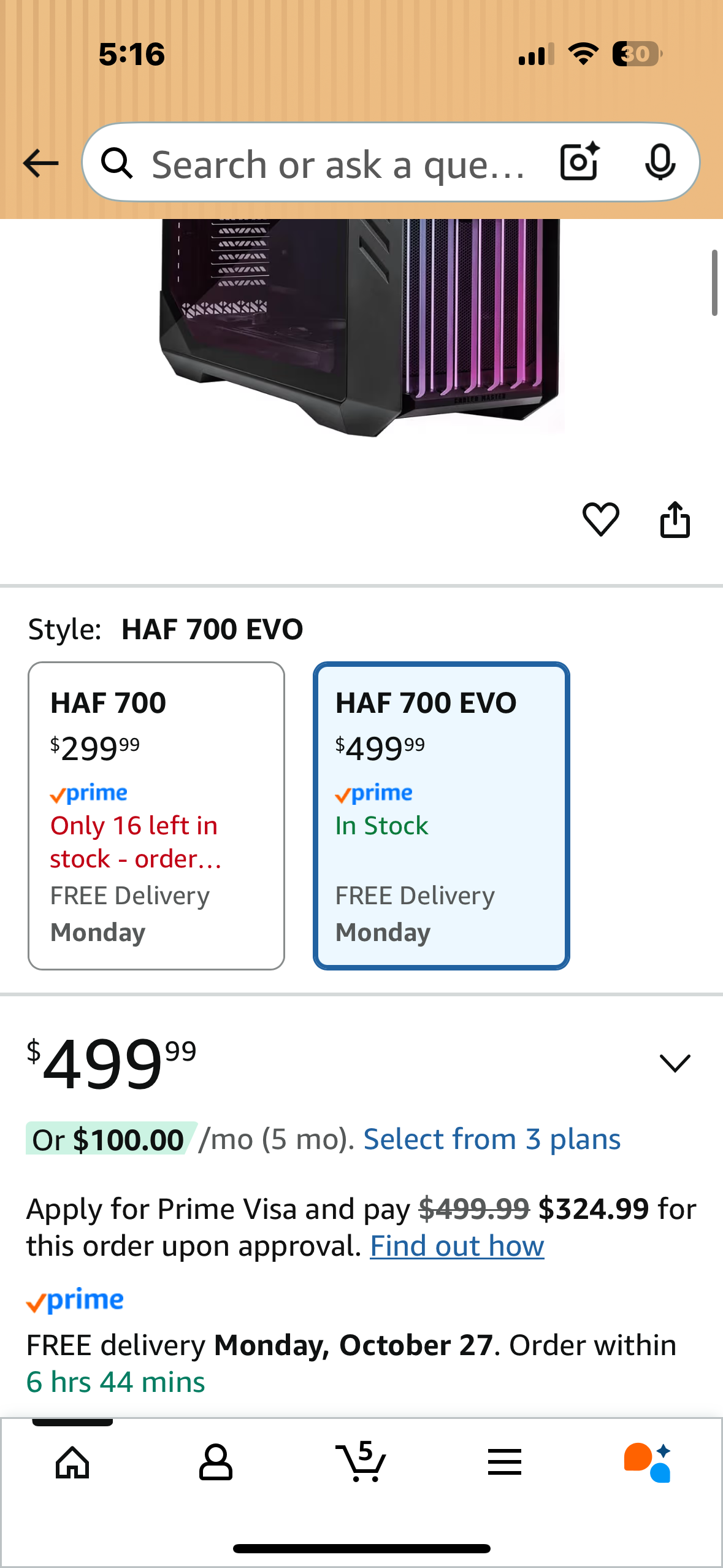Screen dimensions: 723x1568
Task: Open the shopping cart with 5 items
Action: (x=361, y=1463)
